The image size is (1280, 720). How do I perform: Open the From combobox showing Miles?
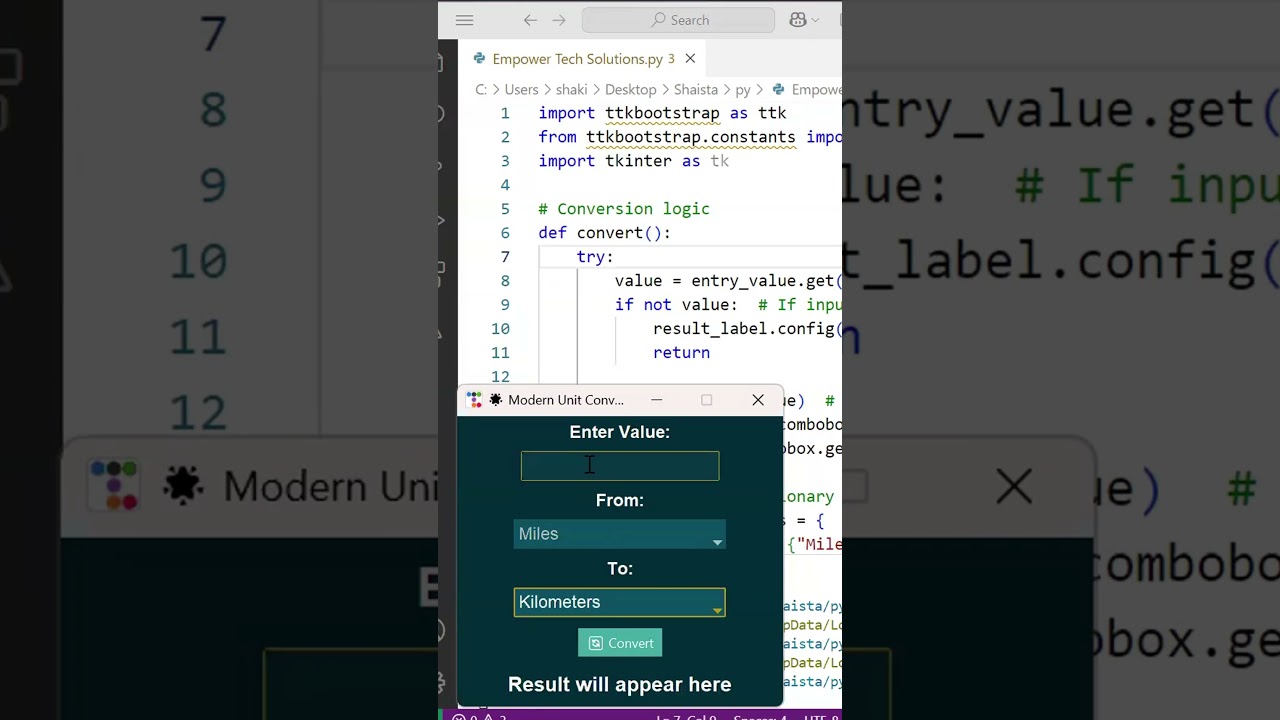click(x=620, y=534)
